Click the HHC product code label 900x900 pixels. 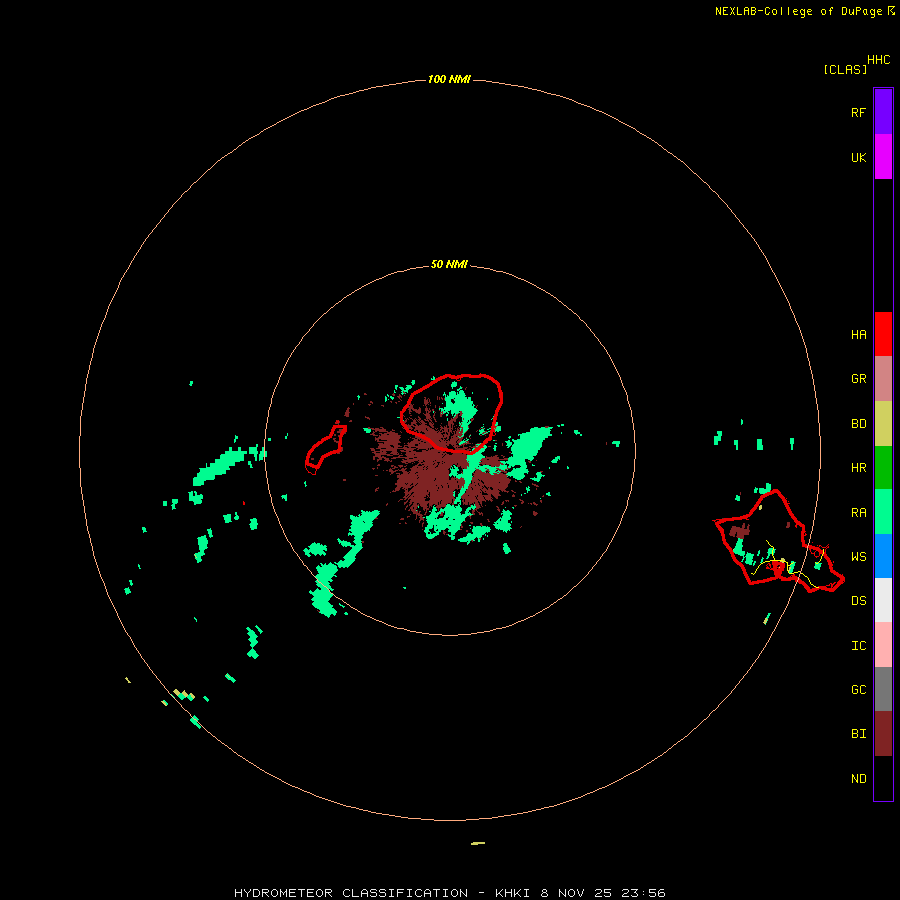(878, 60)
